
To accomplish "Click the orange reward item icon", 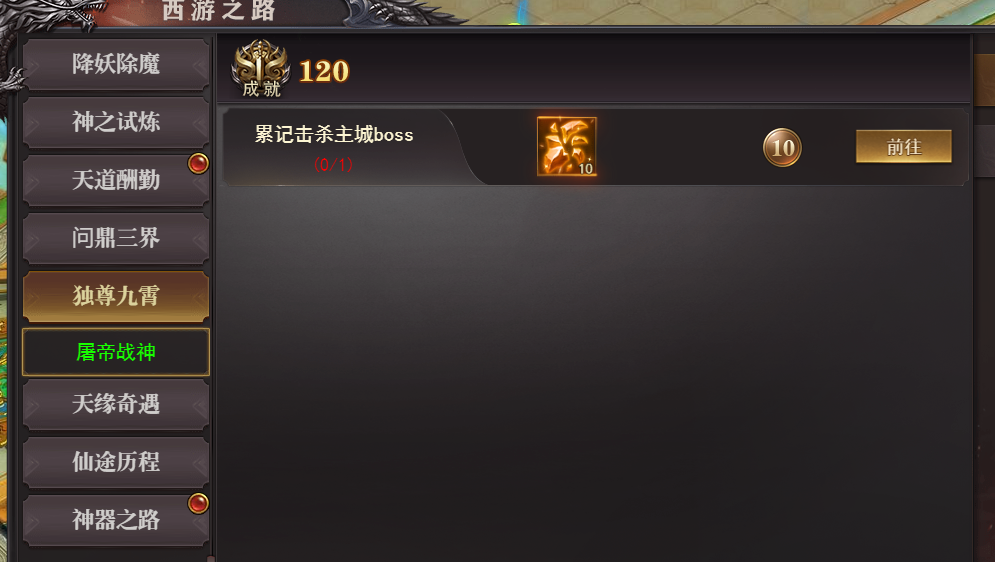I will pos(567,146).
